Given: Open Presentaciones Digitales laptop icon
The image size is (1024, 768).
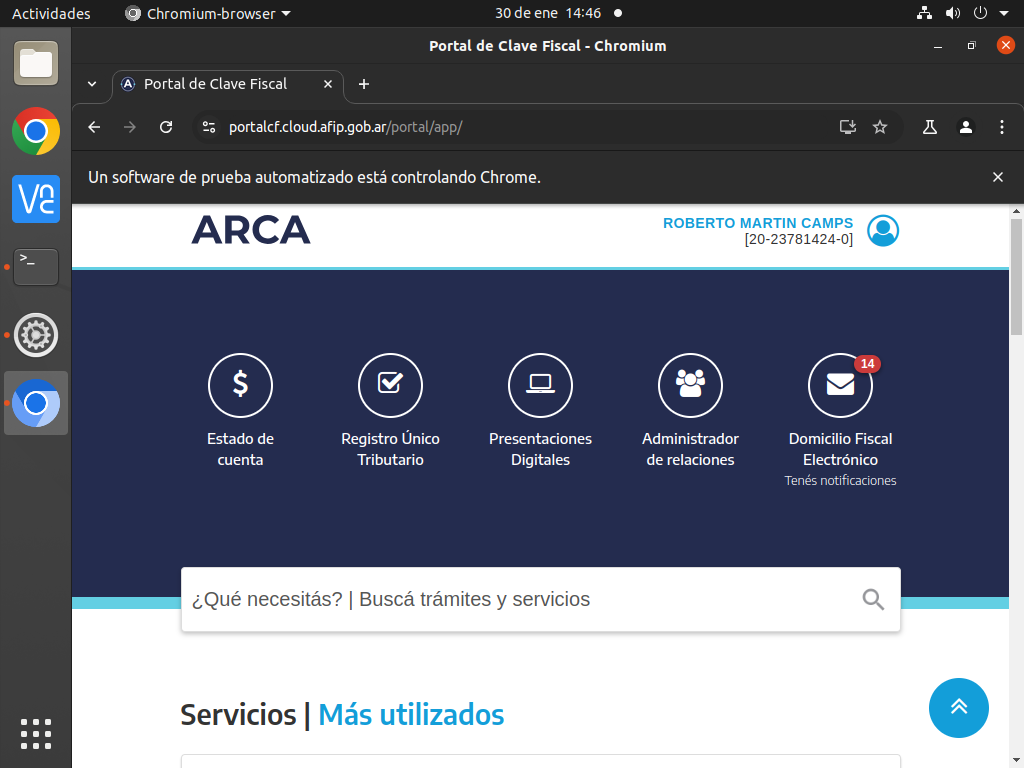Looking at the screenshot, I should 540,385.
